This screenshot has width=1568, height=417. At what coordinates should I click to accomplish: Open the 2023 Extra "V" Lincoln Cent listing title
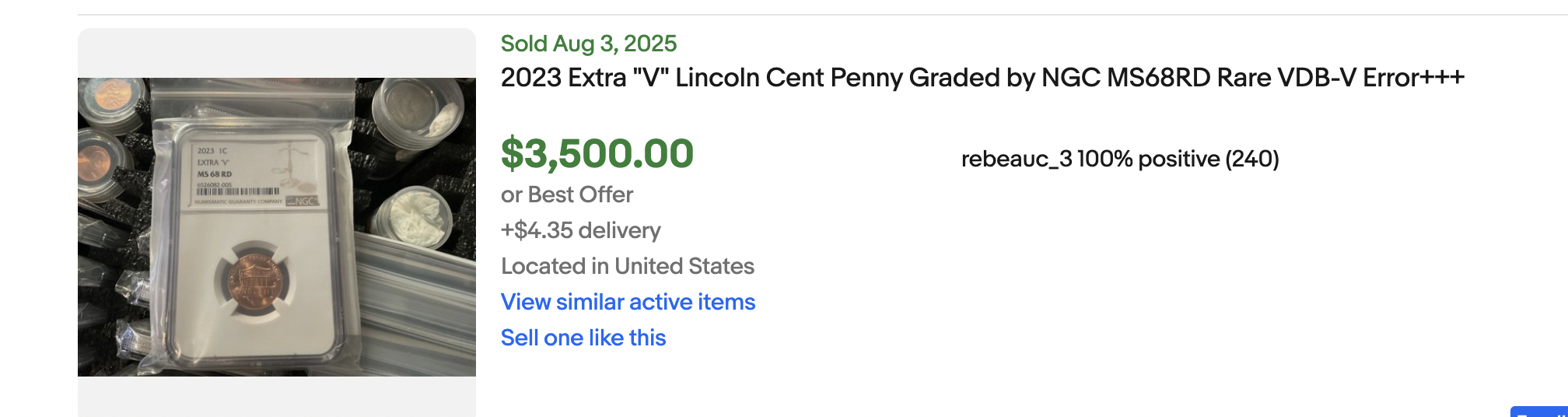tap(982, 78)
